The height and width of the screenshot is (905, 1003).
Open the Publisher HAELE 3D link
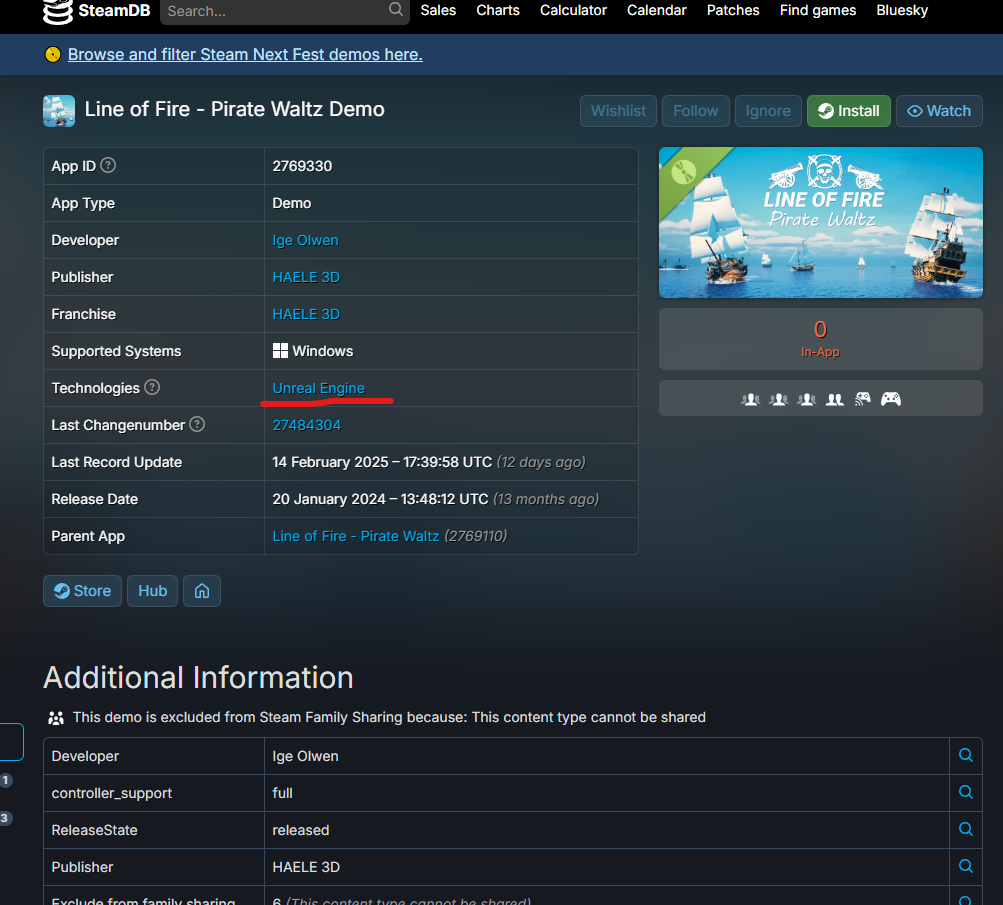(306, 277)
